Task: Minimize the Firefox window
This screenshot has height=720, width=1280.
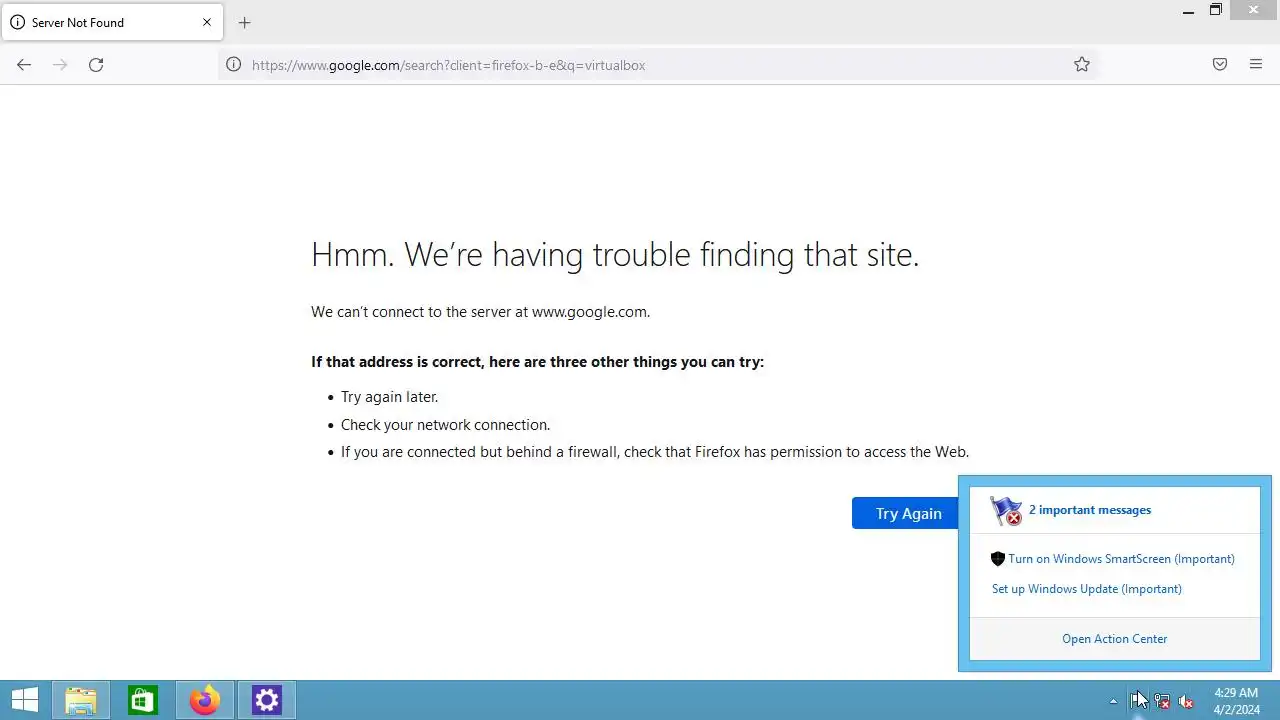Action: [x=1188, y=11]
